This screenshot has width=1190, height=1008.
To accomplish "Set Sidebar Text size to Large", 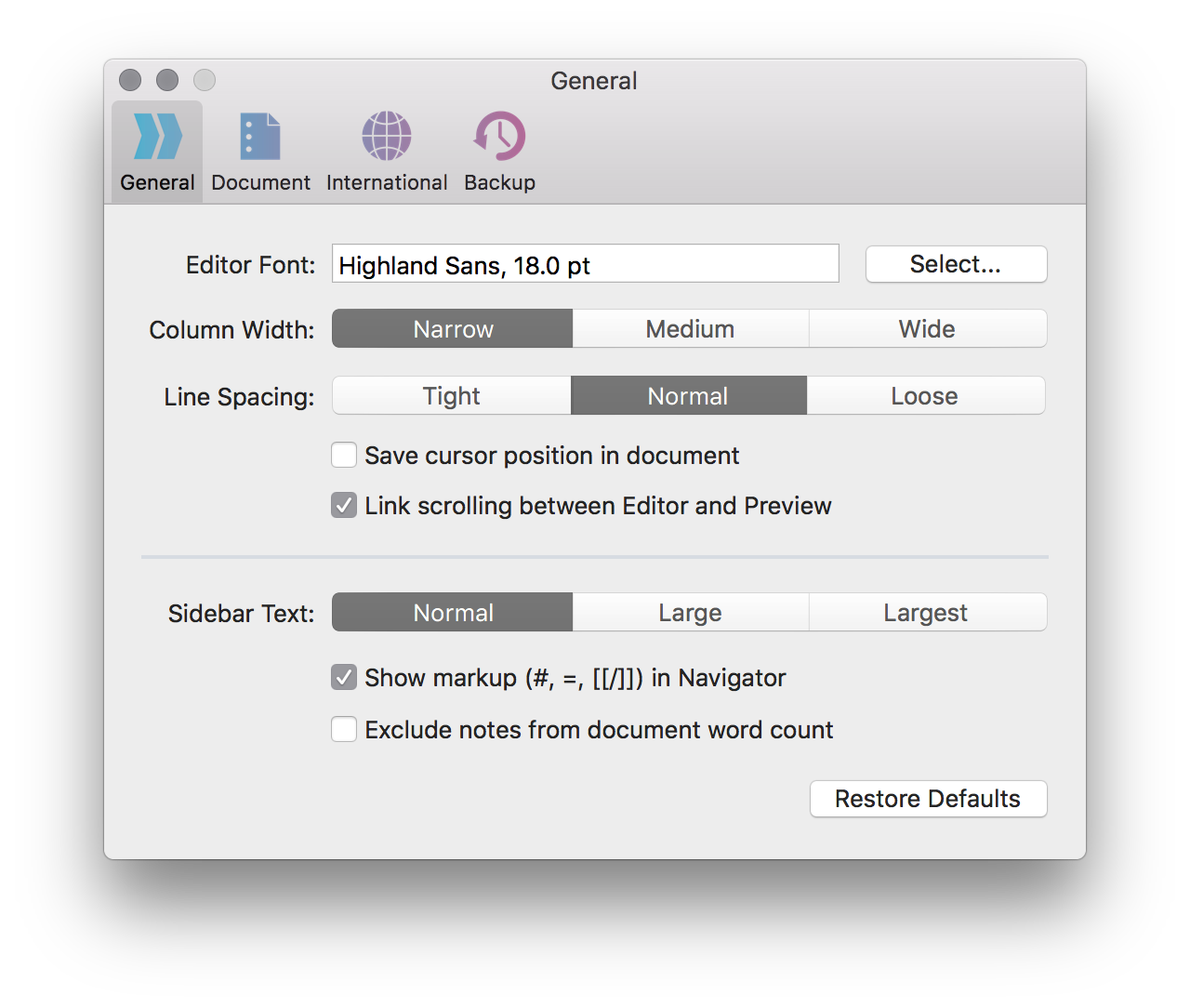I will 690,612.
